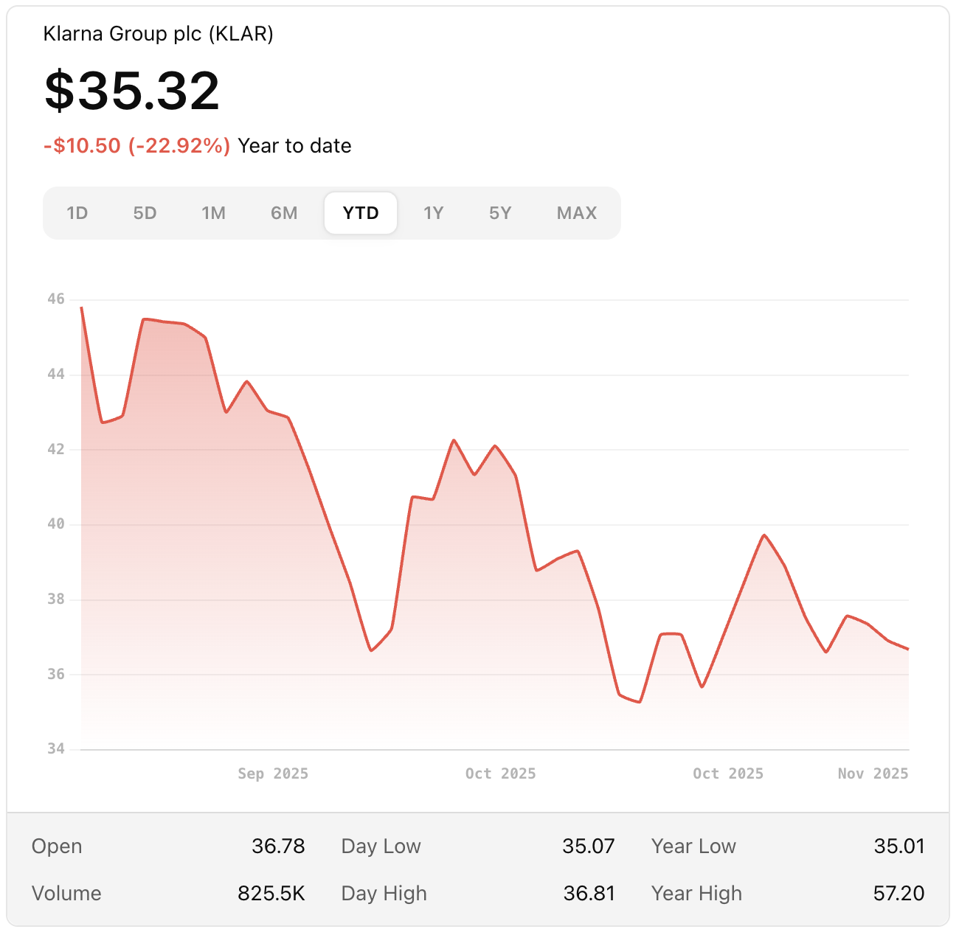Switch to the 1Y chart range
Screen dimensions: 959x932
point(433,212)
